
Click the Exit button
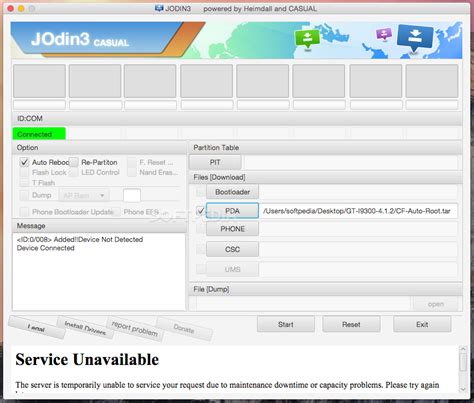pyautogui.click(x=422, y=324)
